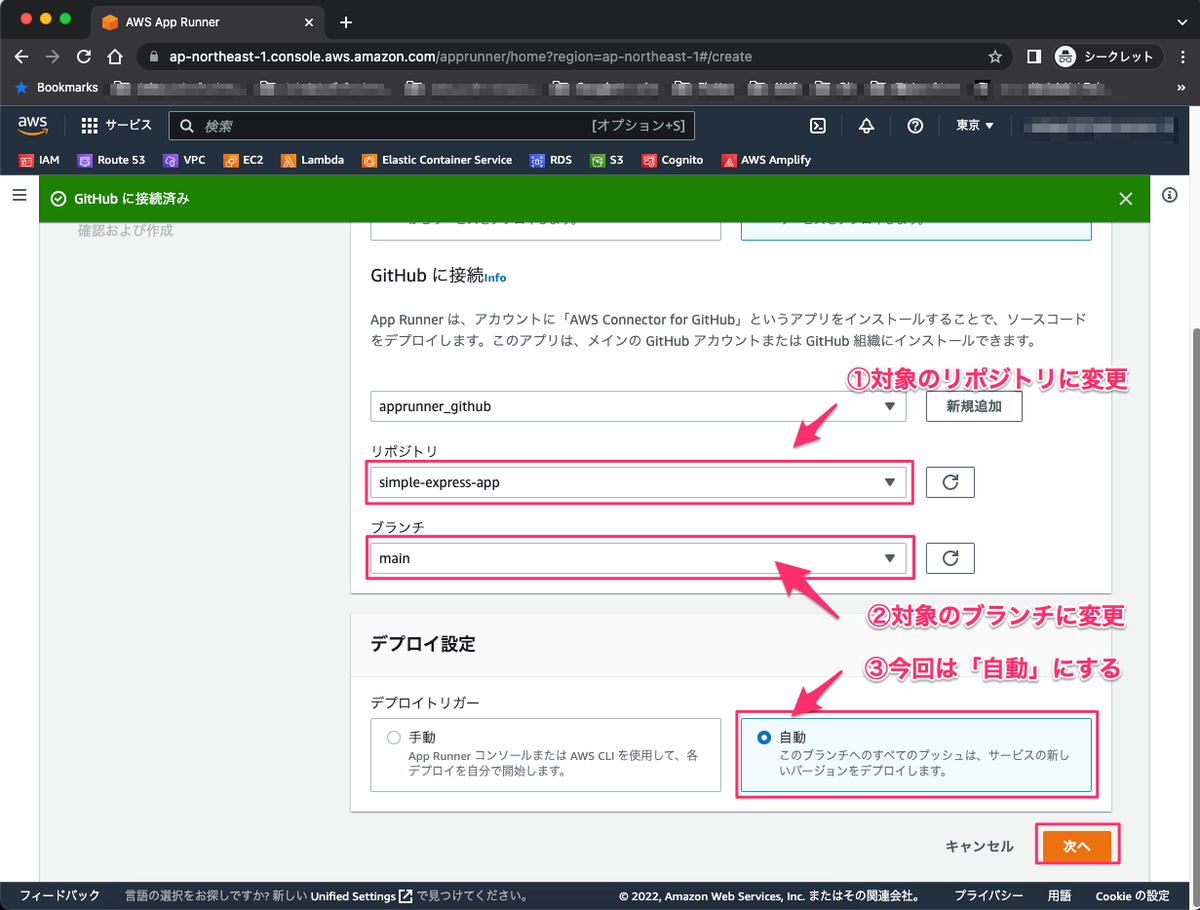Refresh the repository list
The height and width of the screenshot is (910, 1200).
[x=950, y=482]
